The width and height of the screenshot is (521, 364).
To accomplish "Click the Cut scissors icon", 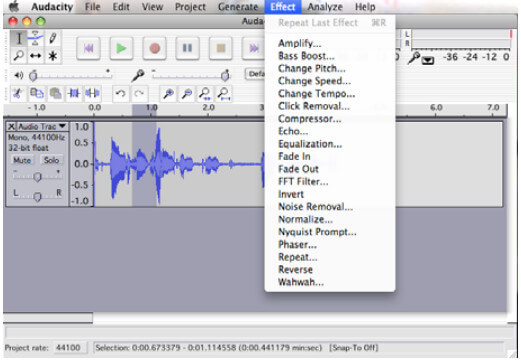I will [18, 94].
